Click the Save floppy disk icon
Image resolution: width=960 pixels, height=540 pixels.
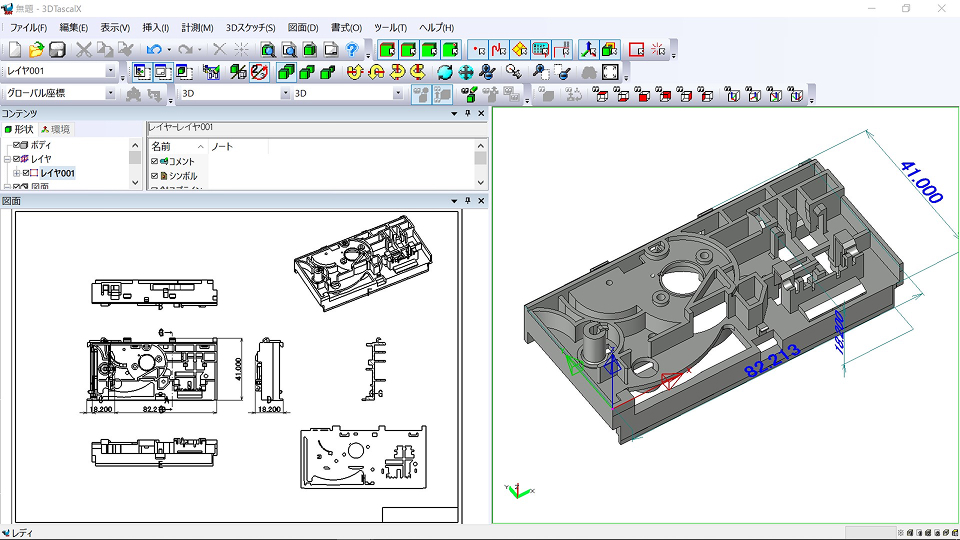pyautogui.click(x=57, y=49)
